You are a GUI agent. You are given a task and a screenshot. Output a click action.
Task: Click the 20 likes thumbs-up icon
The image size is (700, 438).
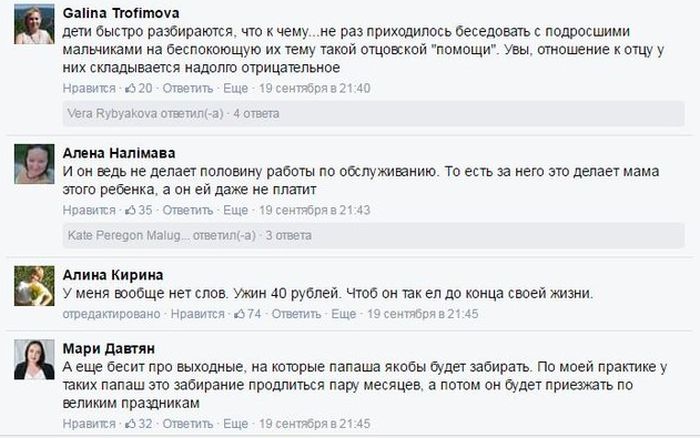[x=129, y=88]
